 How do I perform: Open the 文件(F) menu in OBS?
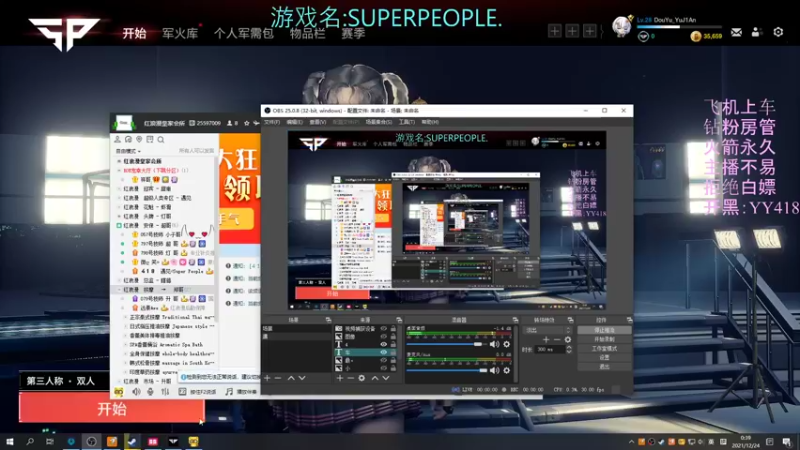click(x=272, y=122)
